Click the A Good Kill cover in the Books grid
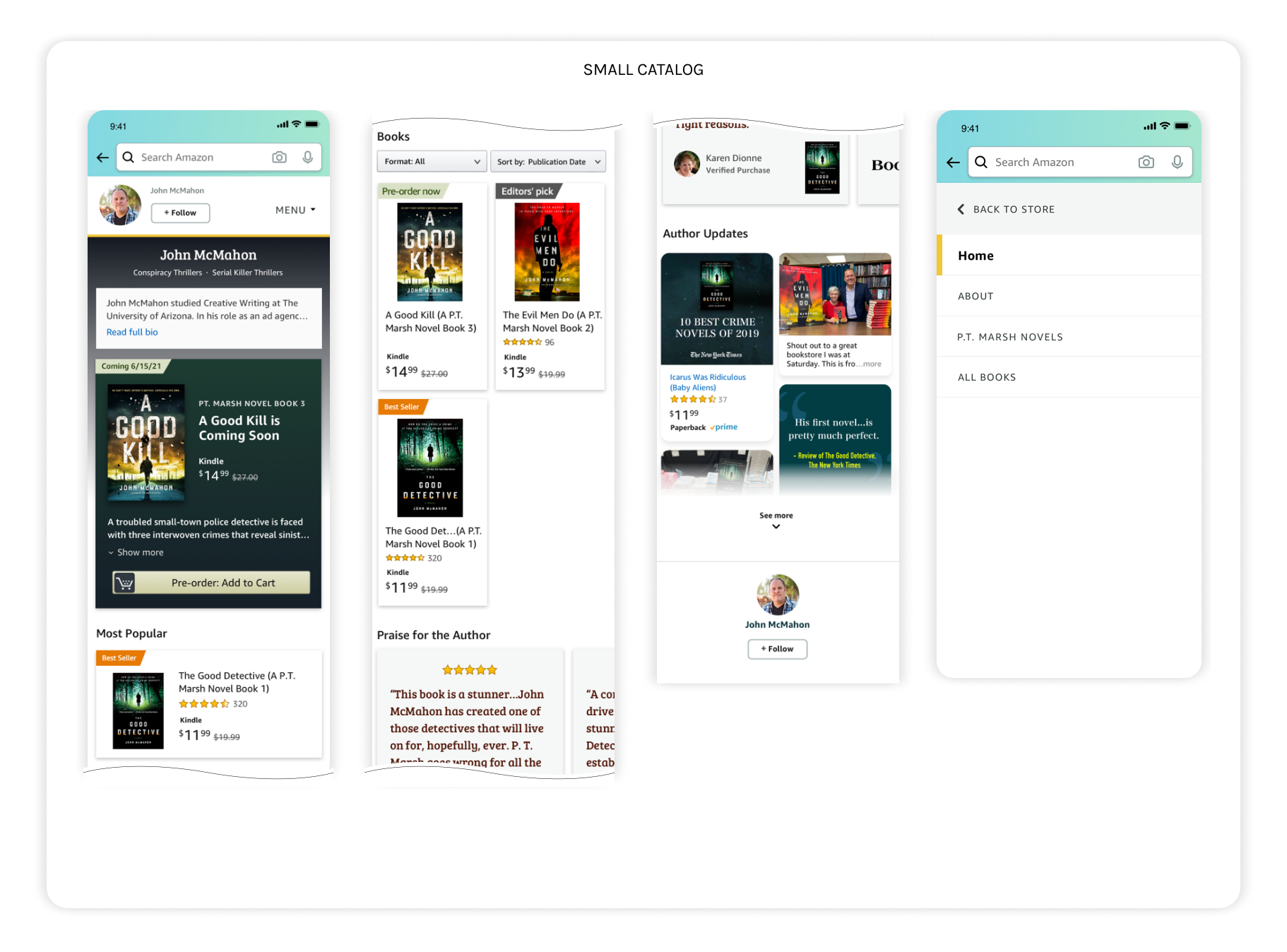 pos(430,252)
